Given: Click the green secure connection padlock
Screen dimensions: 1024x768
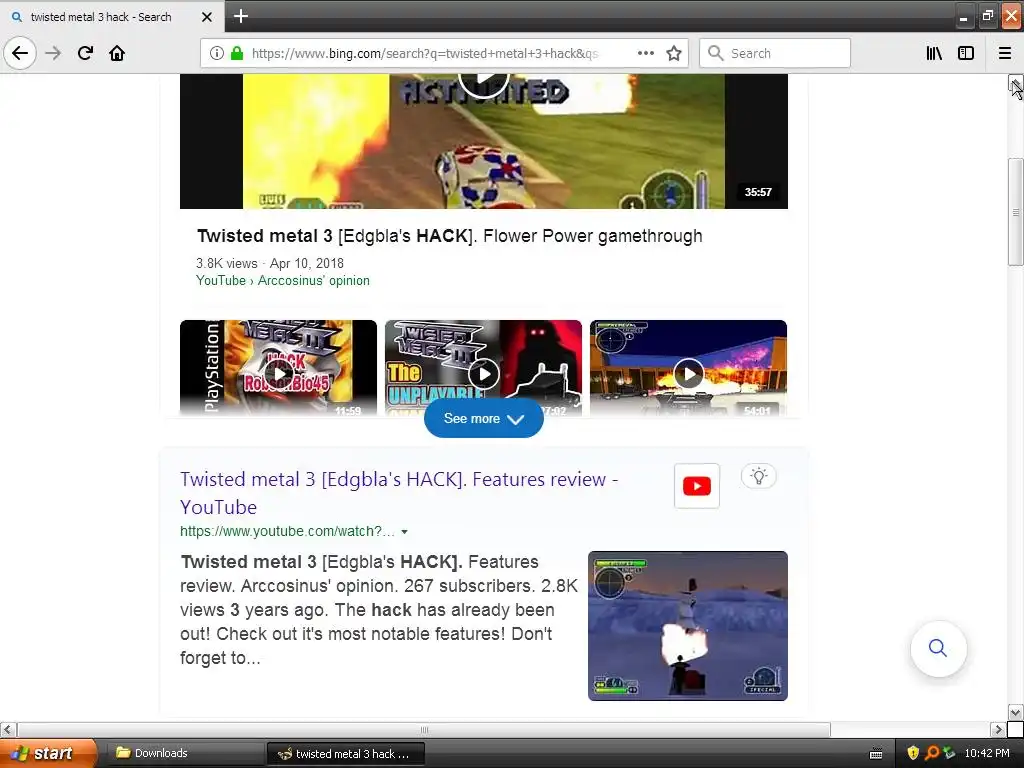Looking at the screenshot, I should coord(237,53).
